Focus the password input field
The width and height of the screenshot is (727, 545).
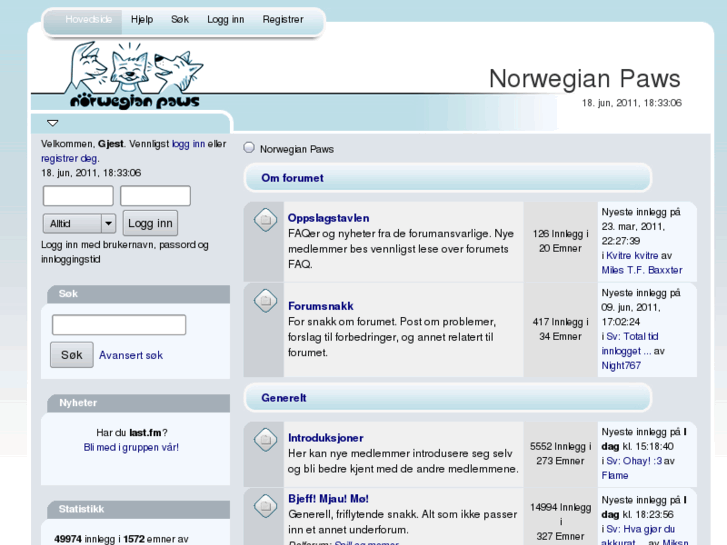[x=155, y=196]
